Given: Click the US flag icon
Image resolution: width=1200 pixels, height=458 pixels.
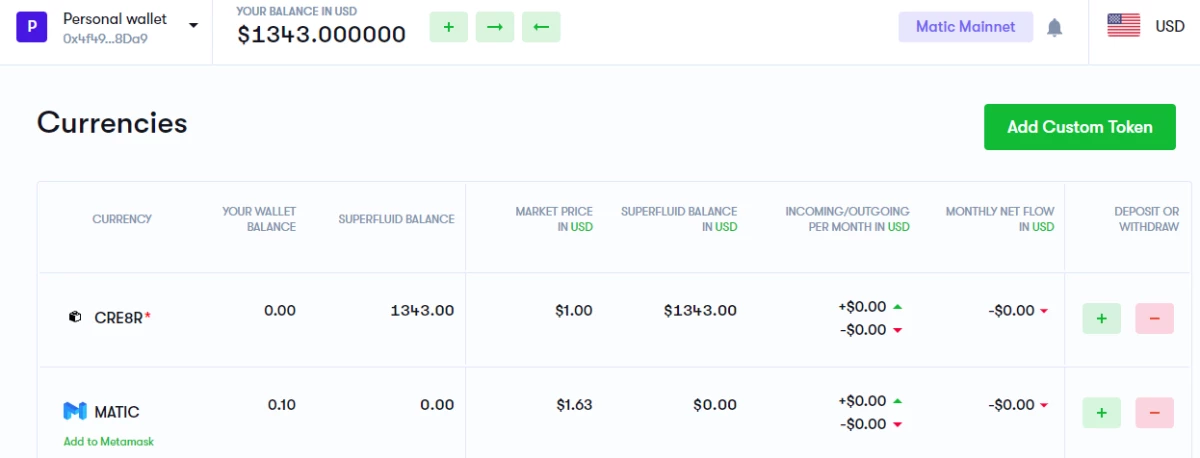Looking at the screenshot, I should (1124, 26).
